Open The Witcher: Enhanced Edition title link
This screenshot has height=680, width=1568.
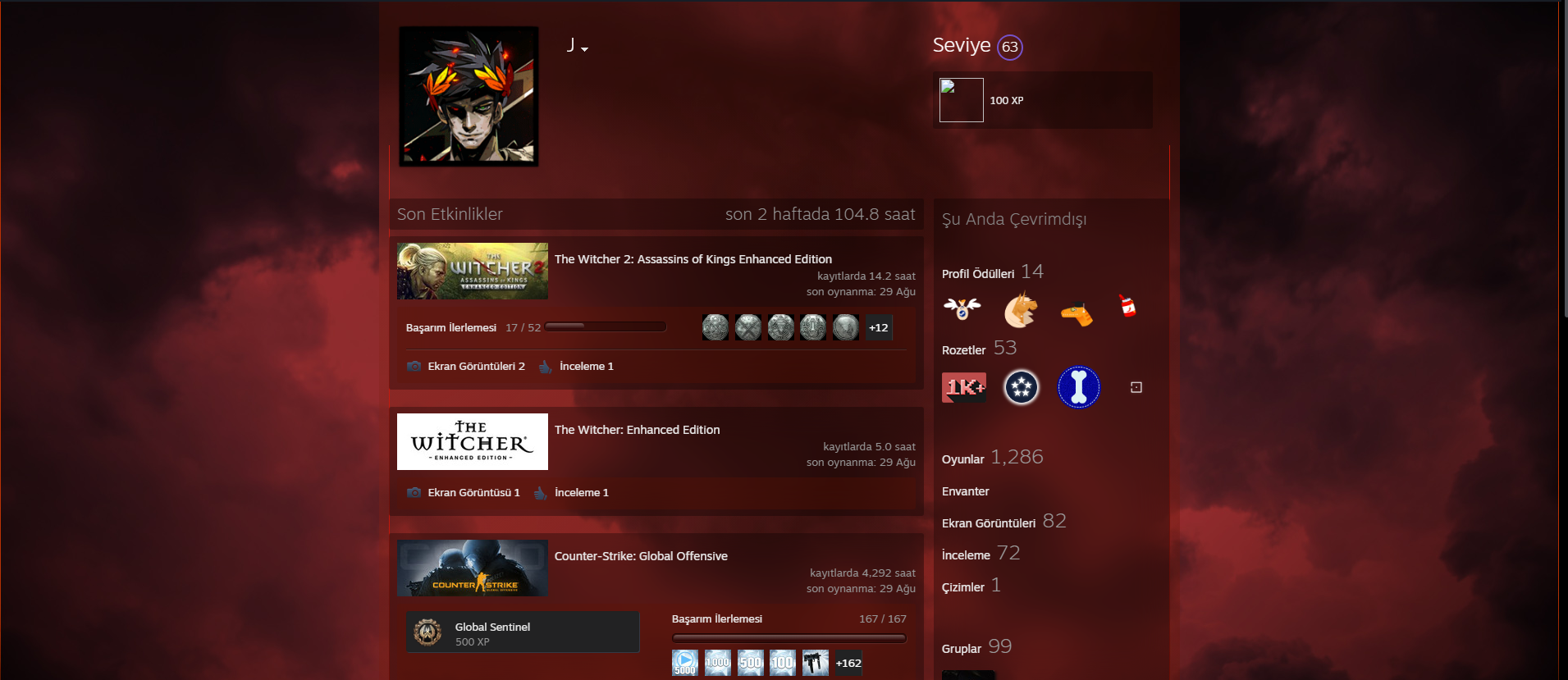(x=638, y=430)
